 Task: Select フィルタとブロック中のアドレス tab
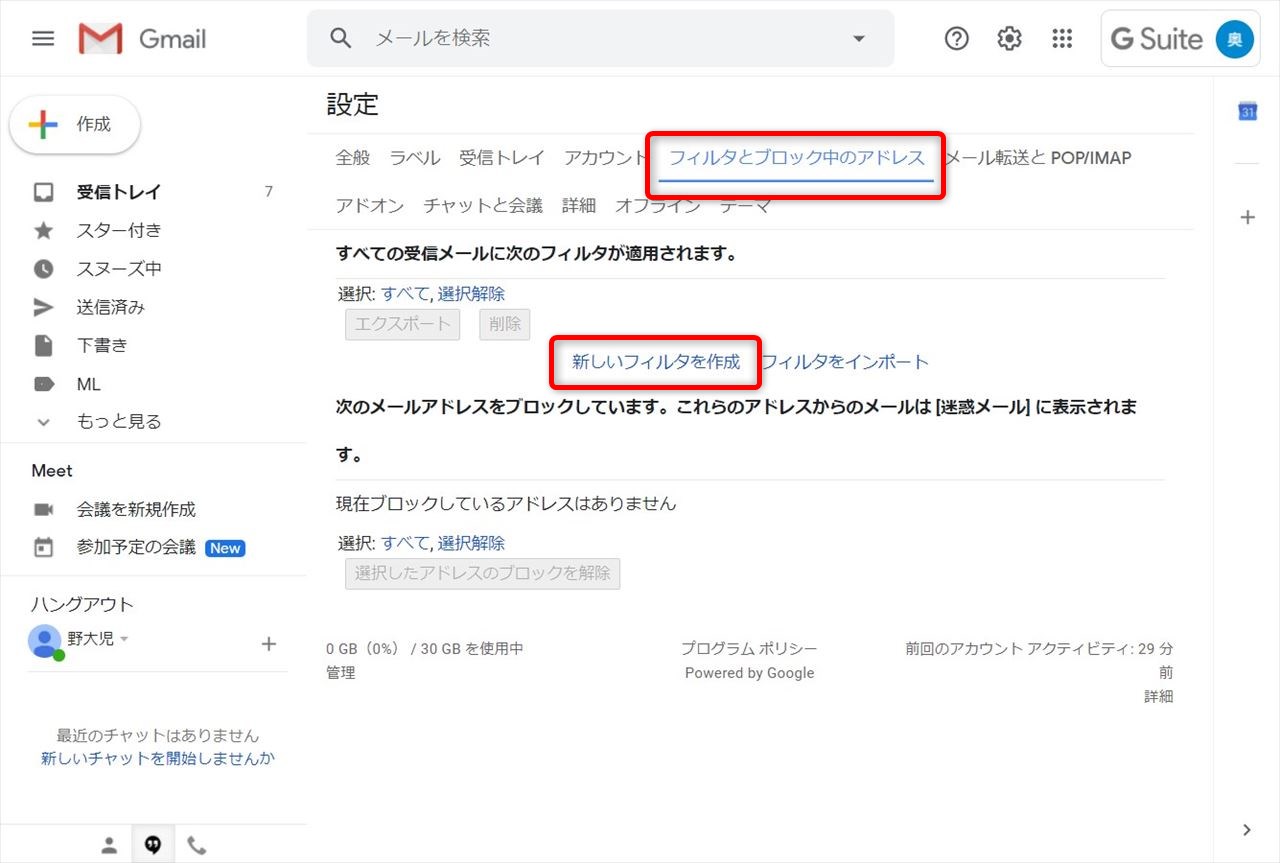[x=797, y=158]
